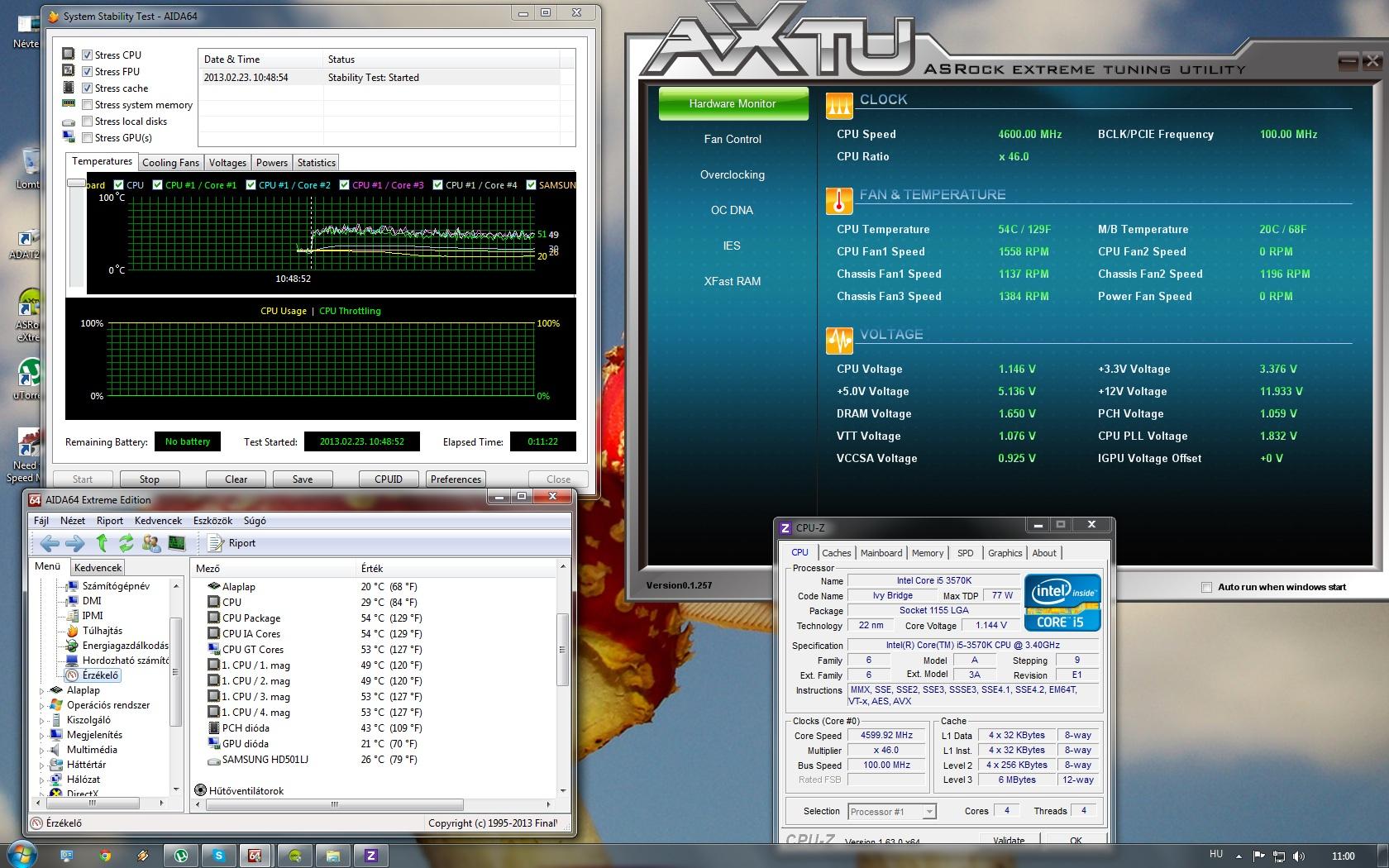This screenshot has height=868, width=1389.
Task: Expand the Kiszolgáló tree node
Action: pyautogui.click(x=42, y=720)
